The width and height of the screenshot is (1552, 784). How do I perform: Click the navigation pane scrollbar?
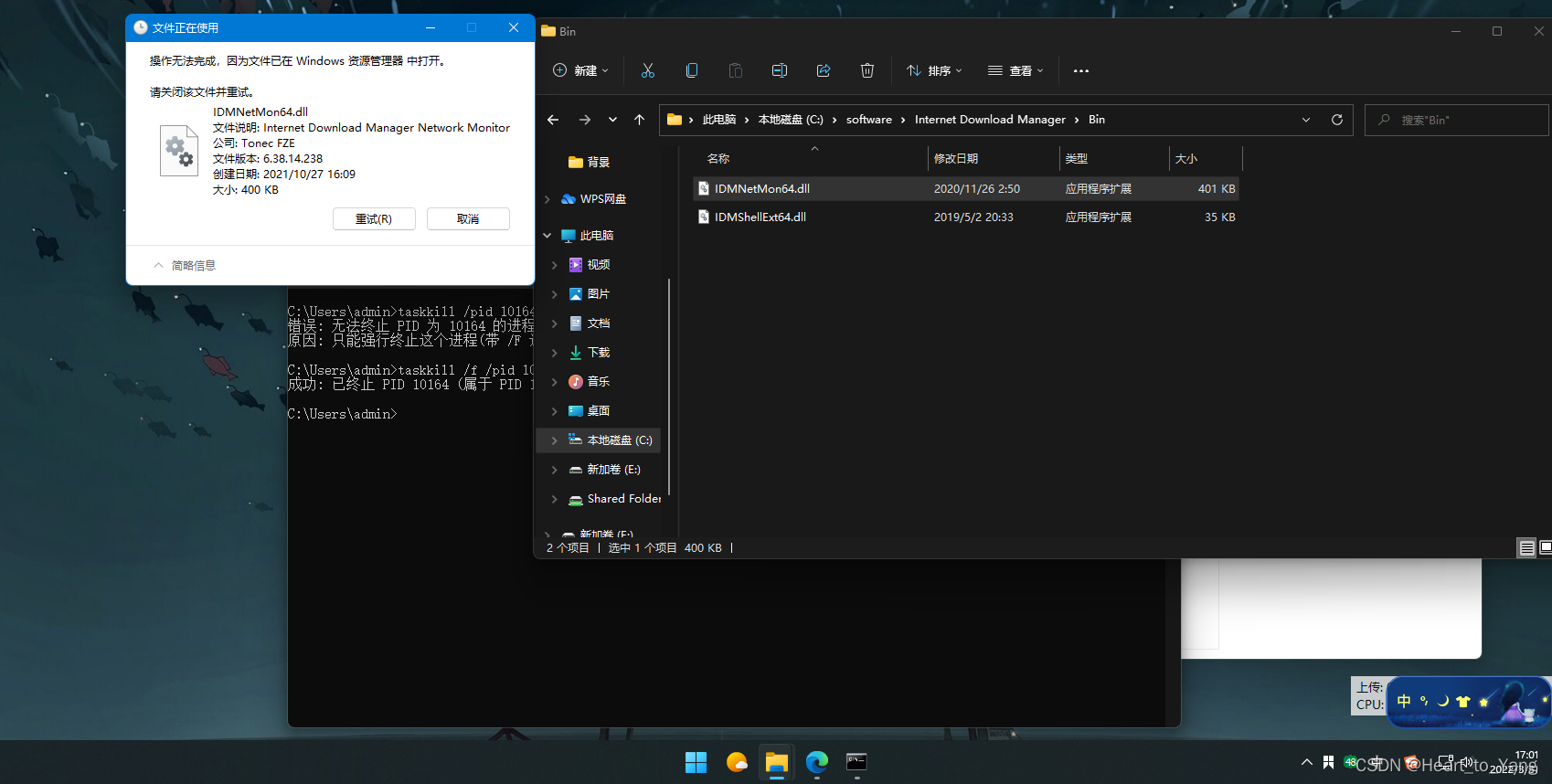[x=670, y=388]
